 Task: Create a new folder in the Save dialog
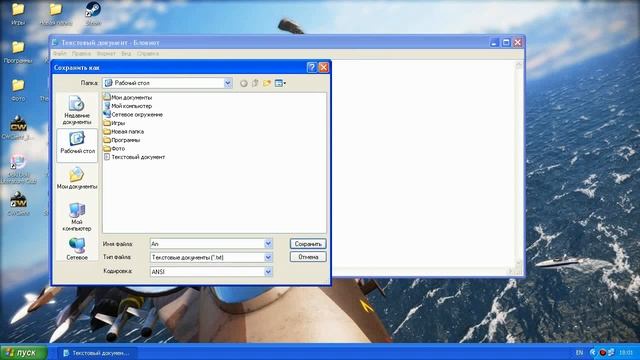[267, 83]
